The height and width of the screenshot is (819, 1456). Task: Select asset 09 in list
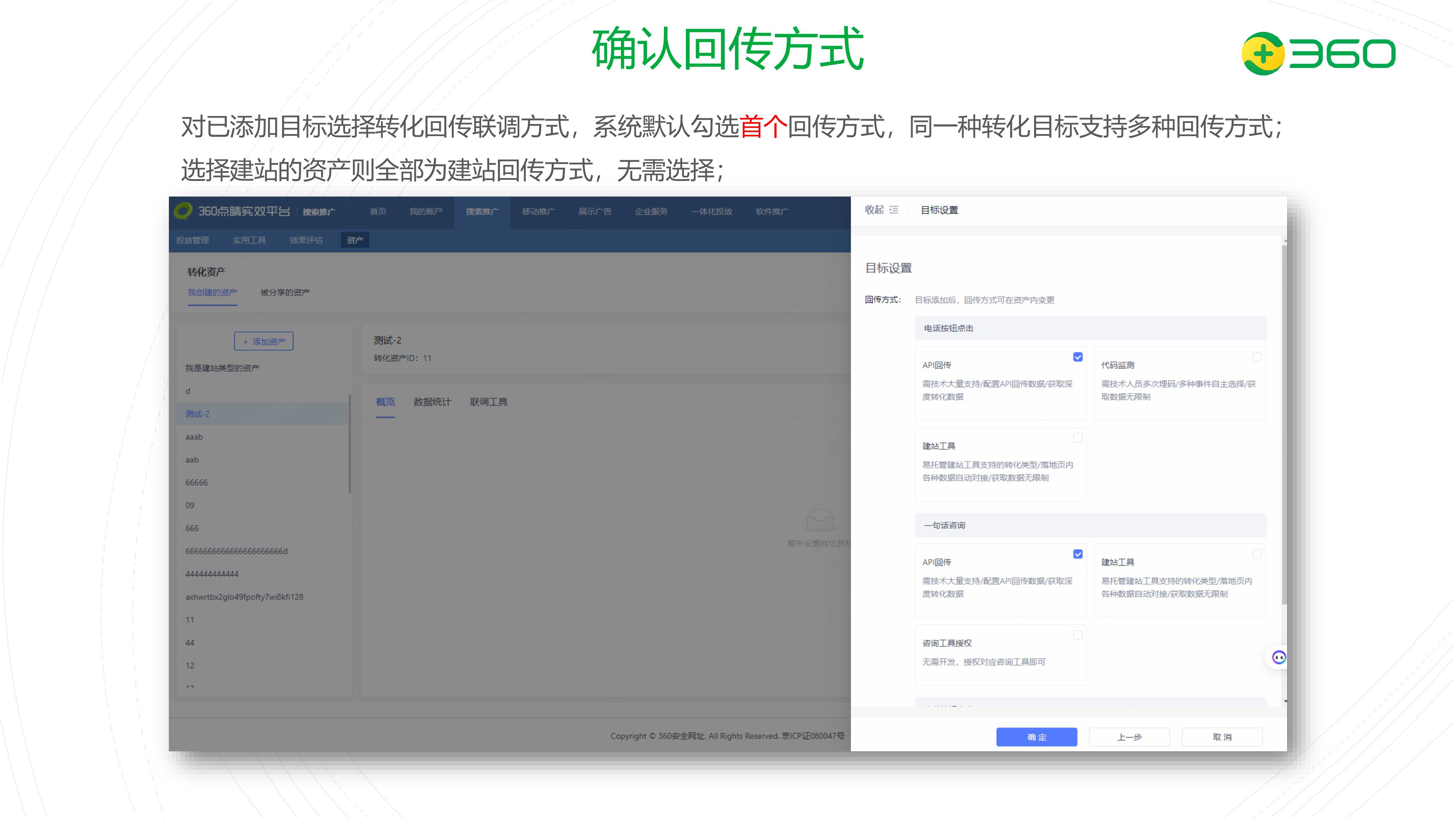(263, 505)
